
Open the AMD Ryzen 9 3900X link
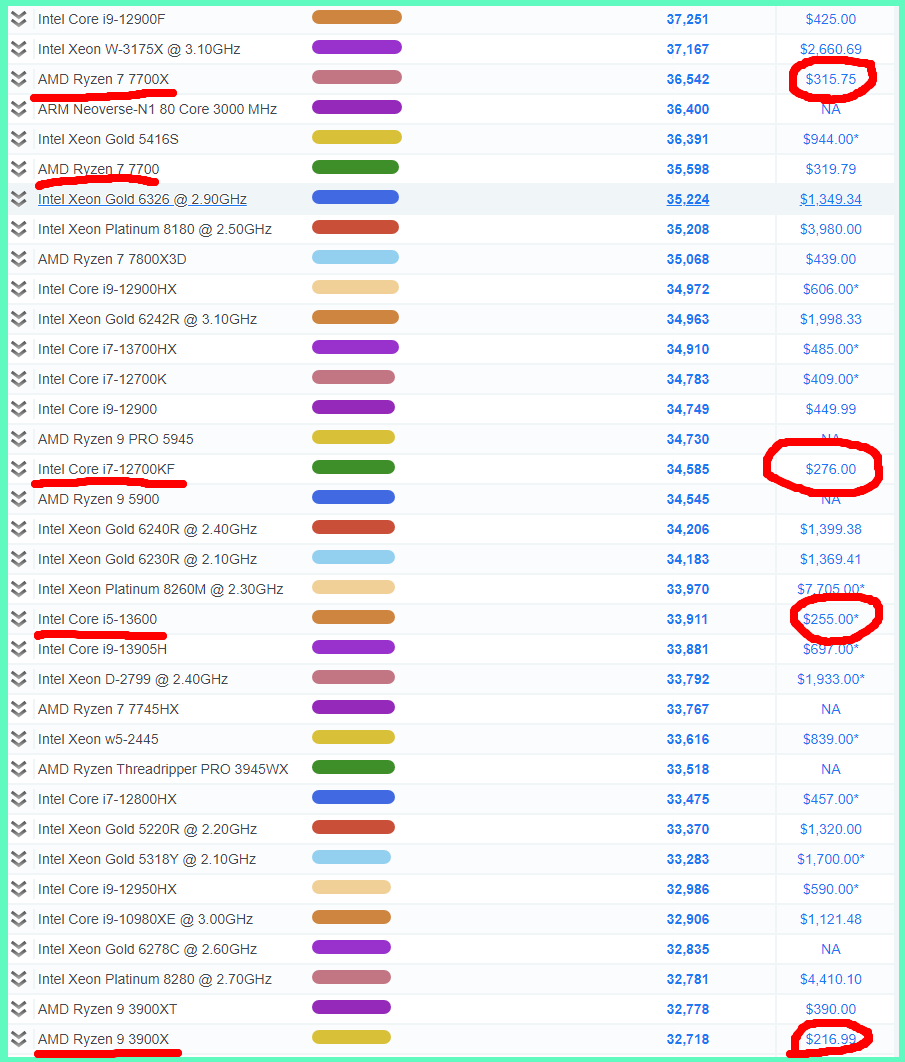pyautogui.click(x=104, y=1039)
